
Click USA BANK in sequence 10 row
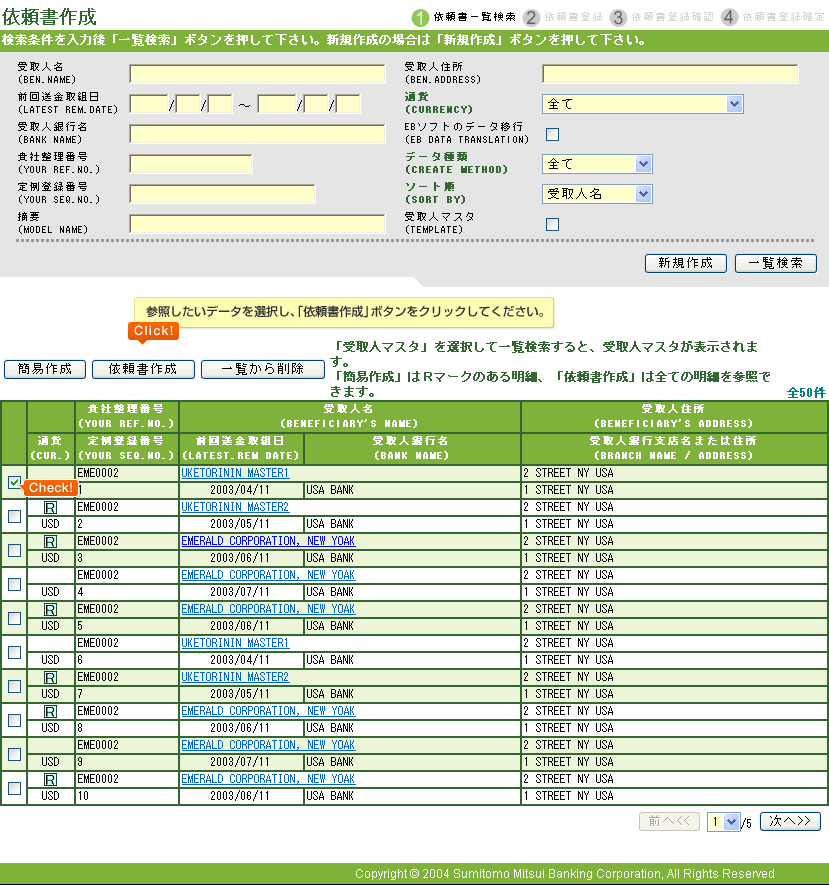click(330, 796)
